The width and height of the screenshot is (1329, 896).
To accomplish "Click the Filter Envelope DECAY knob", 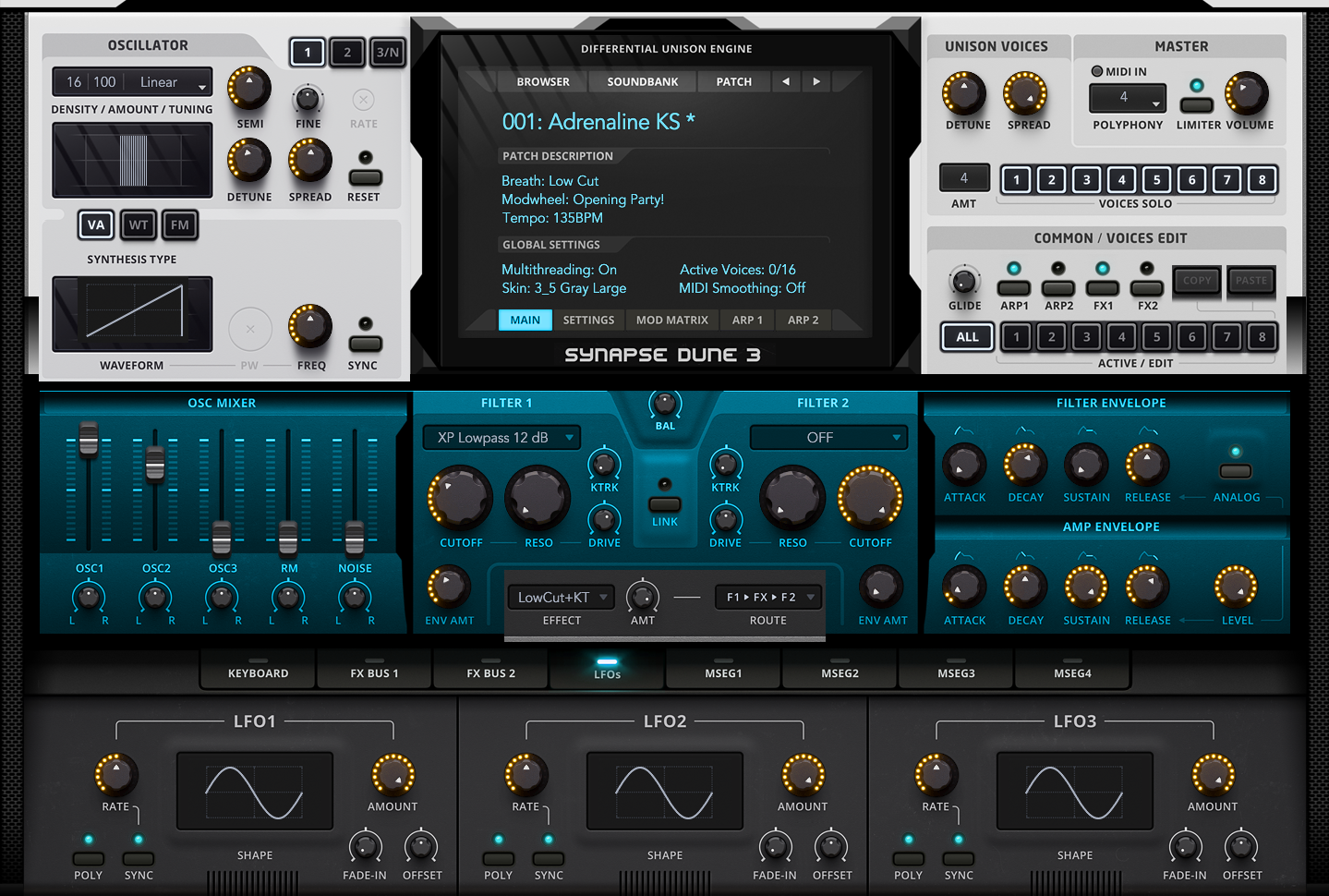I will click(x=1025, y=465).
